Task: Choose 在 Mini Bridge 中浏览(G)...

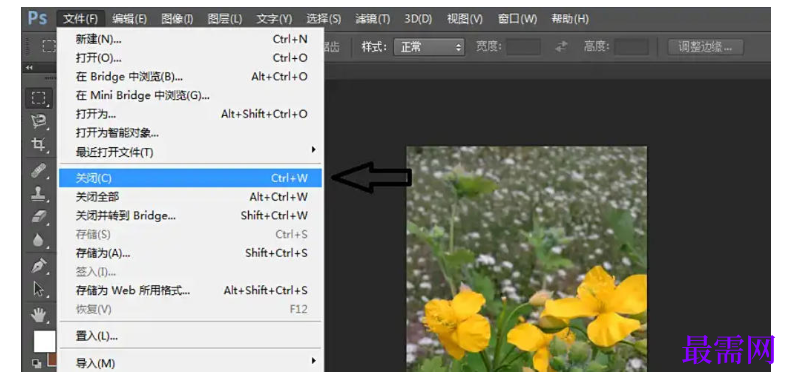Action: 190,95
